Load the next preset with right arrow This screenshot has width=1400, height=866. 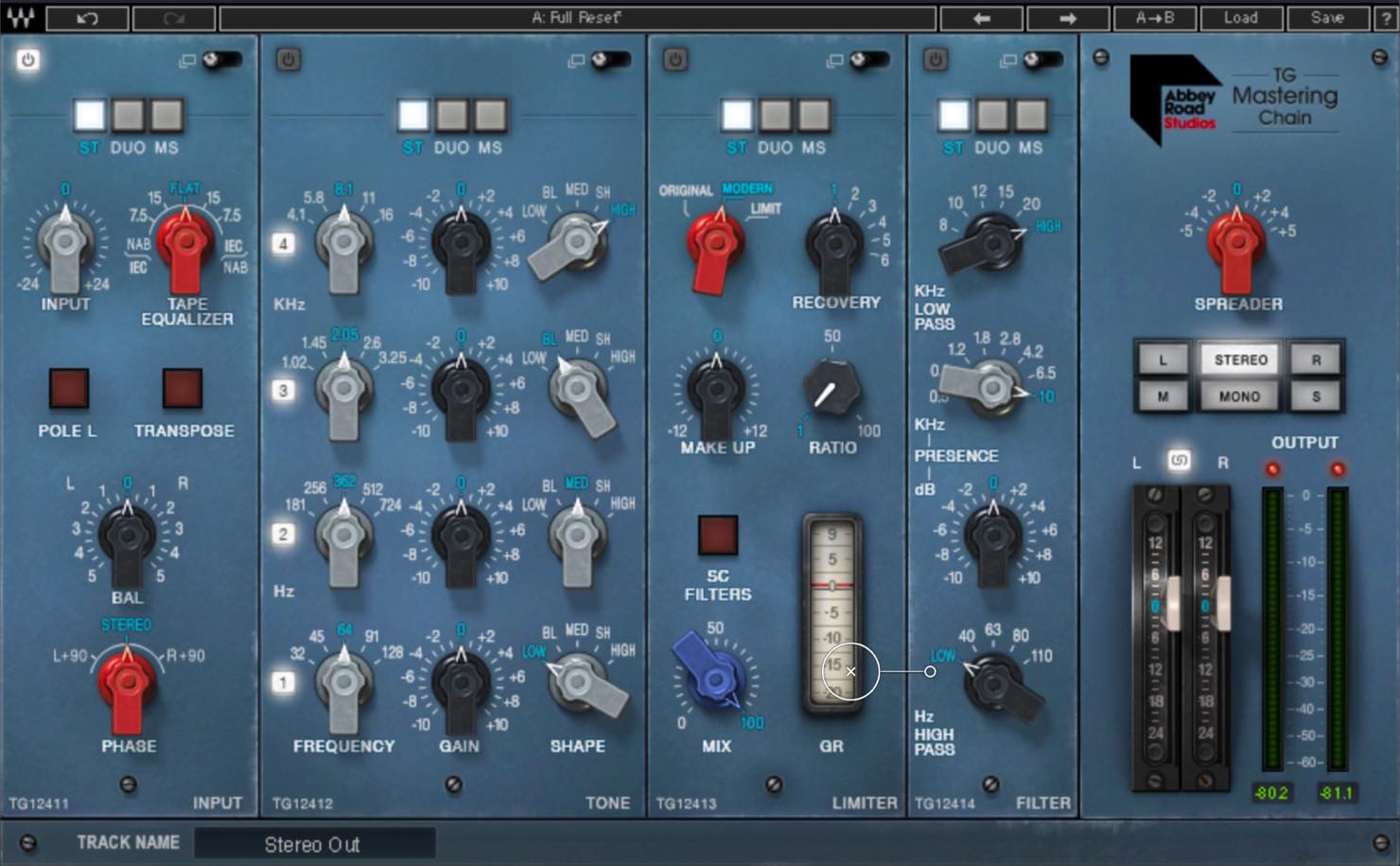[x=1068, y=18]
